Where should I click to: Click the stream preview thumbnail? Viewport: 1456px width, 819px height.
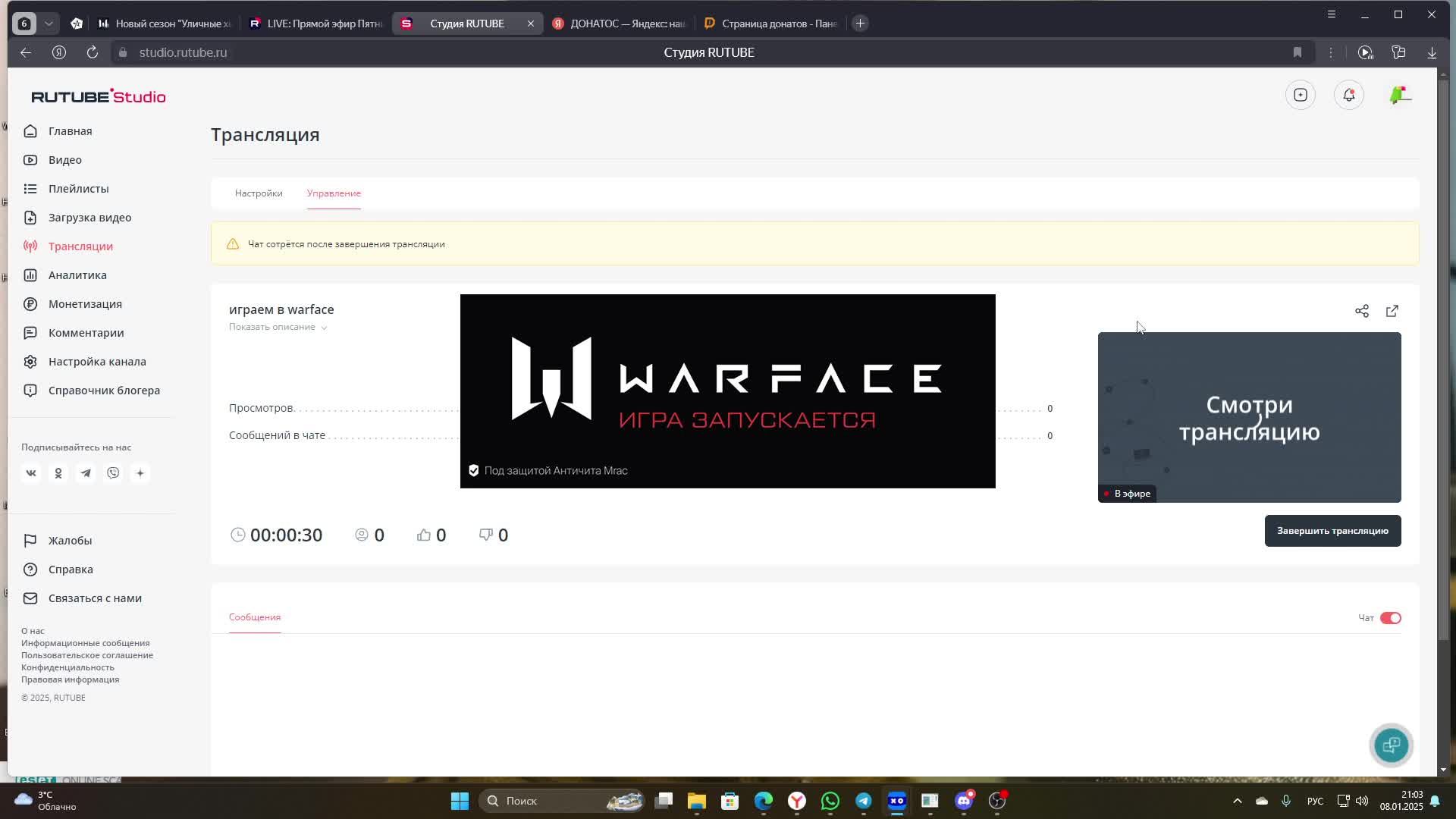[x=1248, y=417]
